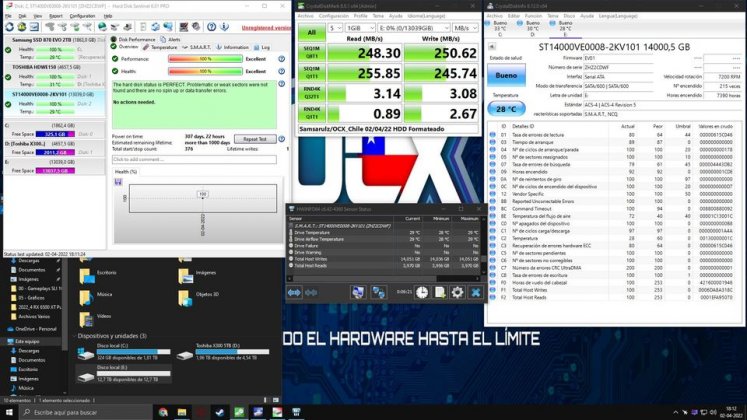This screenshot has height=420, width=747.
Task: Open the units dropdown showing MB/s
Action: tap(465, 28)
